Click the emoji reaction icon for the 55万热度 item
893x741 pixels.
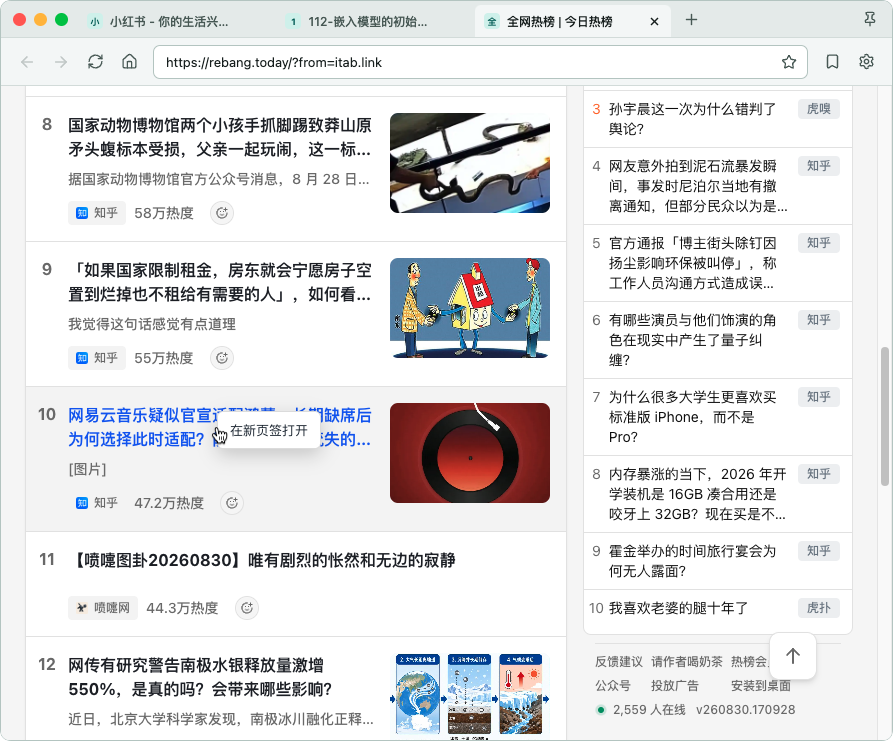(222, 358)
